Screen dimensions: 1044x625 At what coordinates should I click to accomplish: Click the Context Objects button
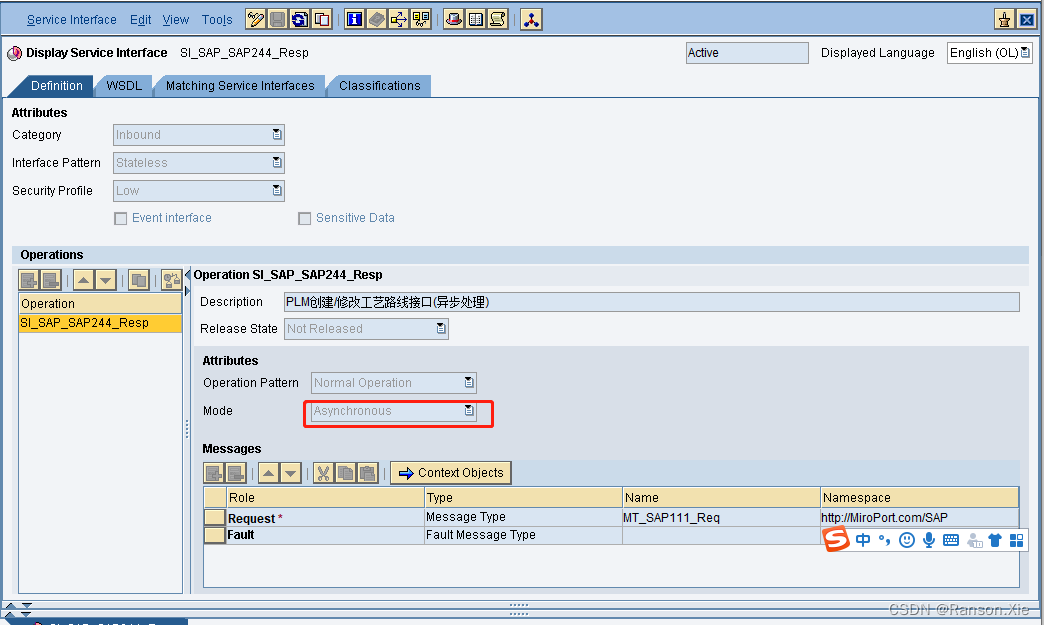[x=450, y=472]
